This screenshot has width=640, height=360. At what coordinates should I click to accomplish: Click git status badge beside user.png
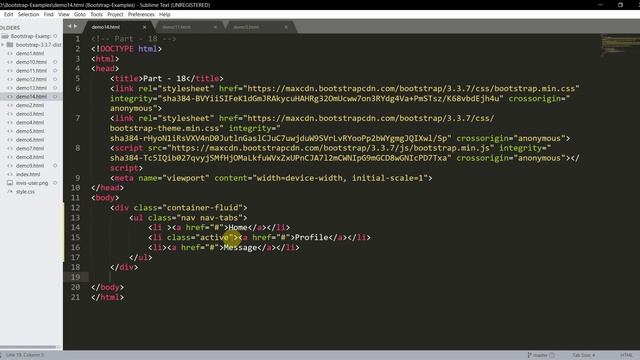55,183
